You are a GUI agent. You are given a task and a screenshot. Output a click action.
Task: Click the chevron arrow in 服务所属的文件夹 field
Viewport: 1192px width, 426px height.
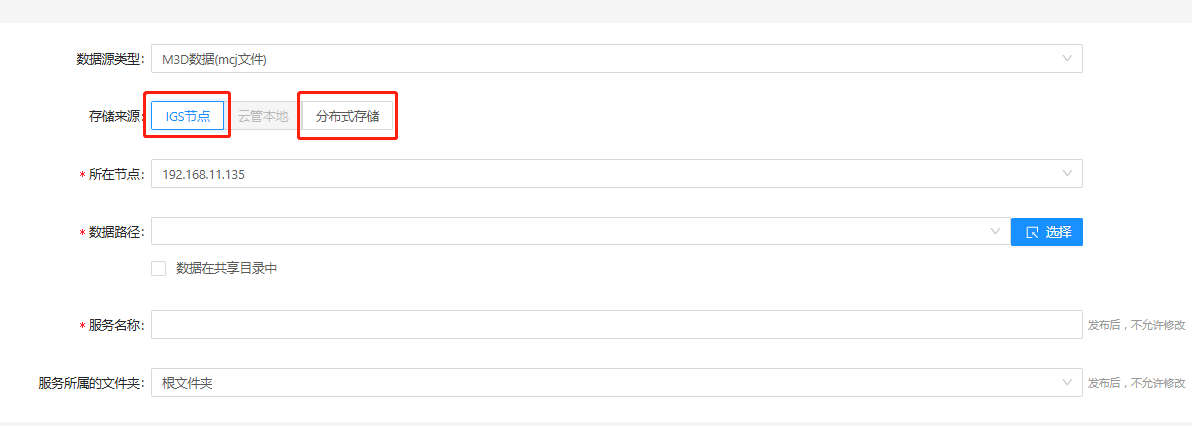click(1067, 383)
